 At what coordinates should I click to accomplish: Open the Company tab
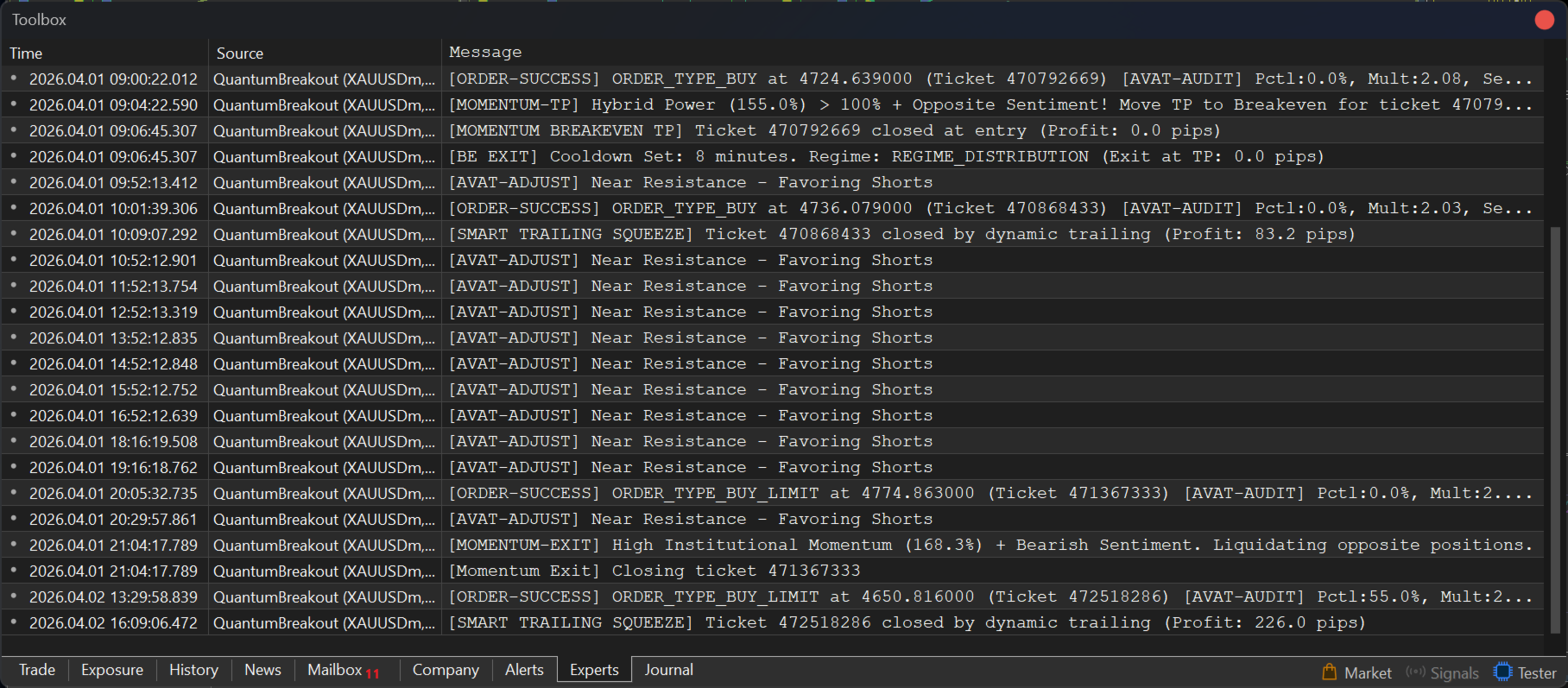[446, 670]
